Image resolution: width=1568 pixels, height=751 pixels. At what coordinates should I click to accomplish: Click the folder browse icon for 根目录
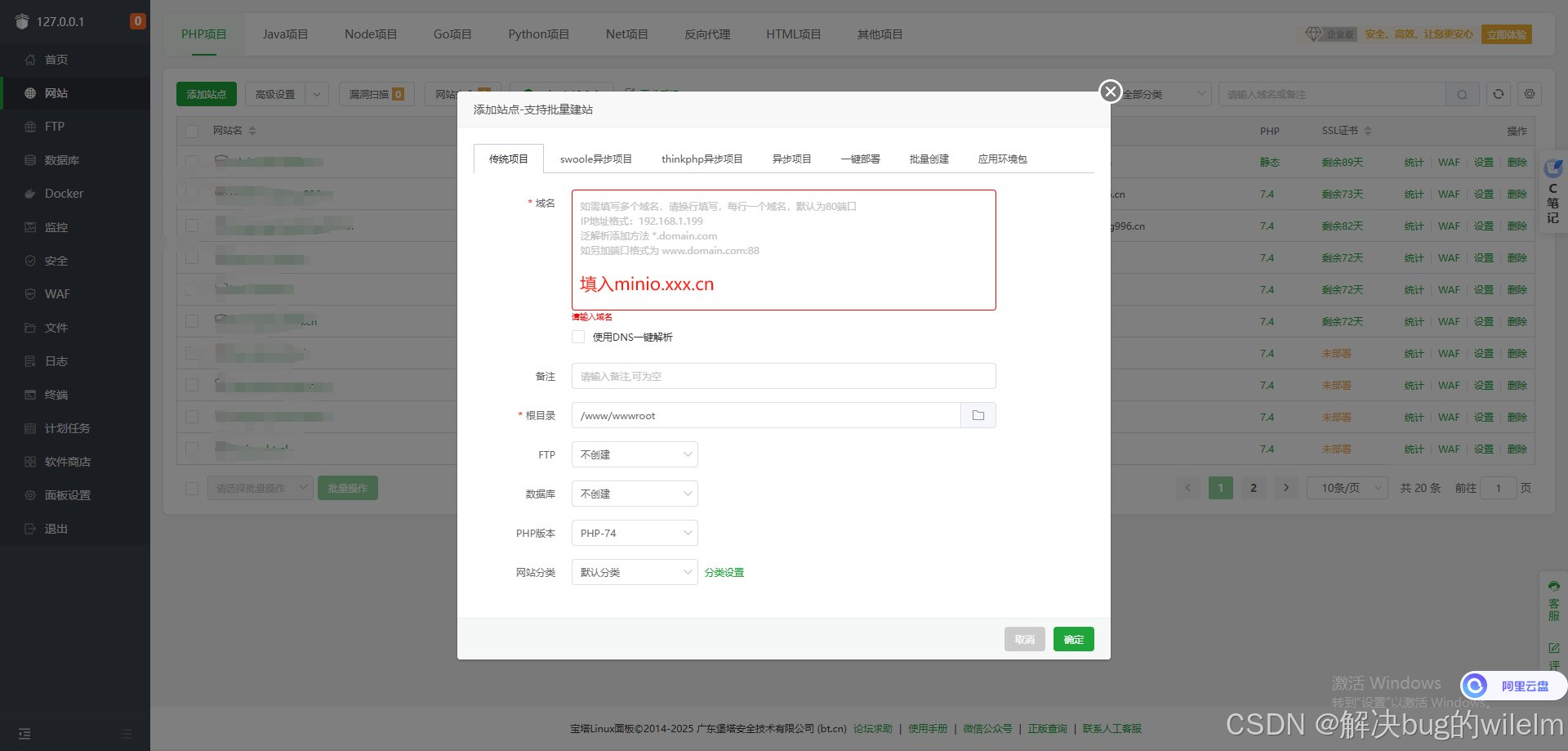coord(978,415)
